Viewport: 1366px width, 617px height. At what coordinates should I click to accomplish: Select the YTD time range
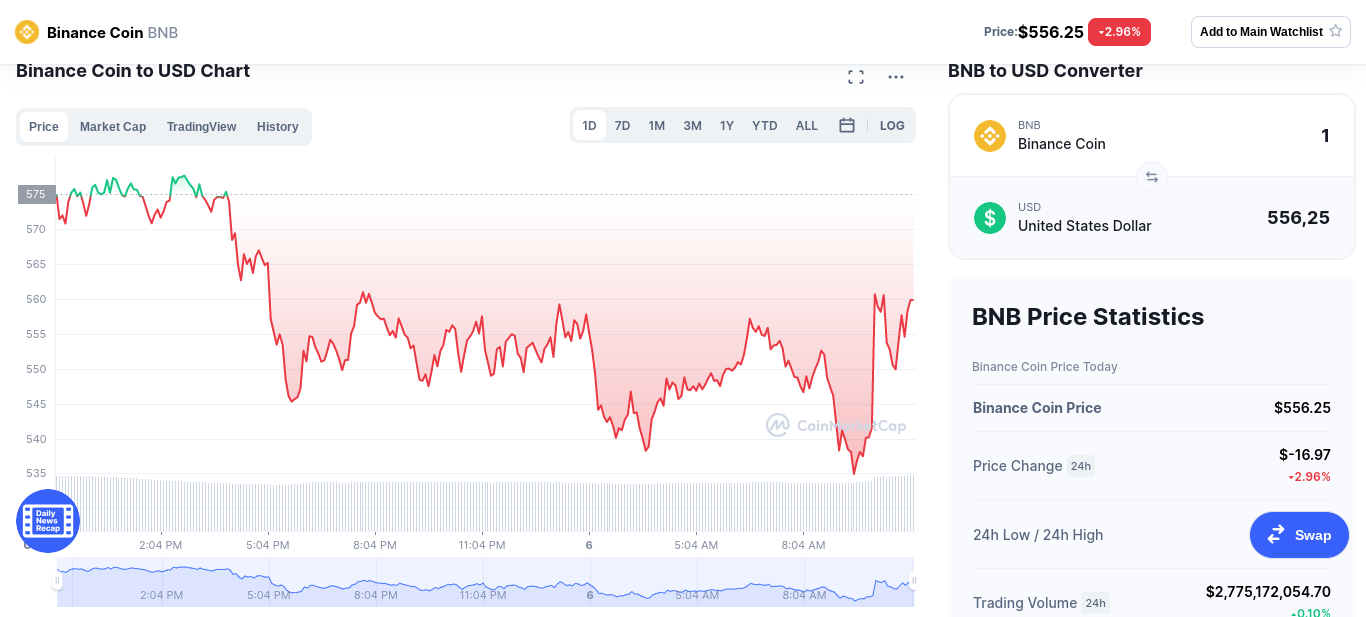(765, 126)
